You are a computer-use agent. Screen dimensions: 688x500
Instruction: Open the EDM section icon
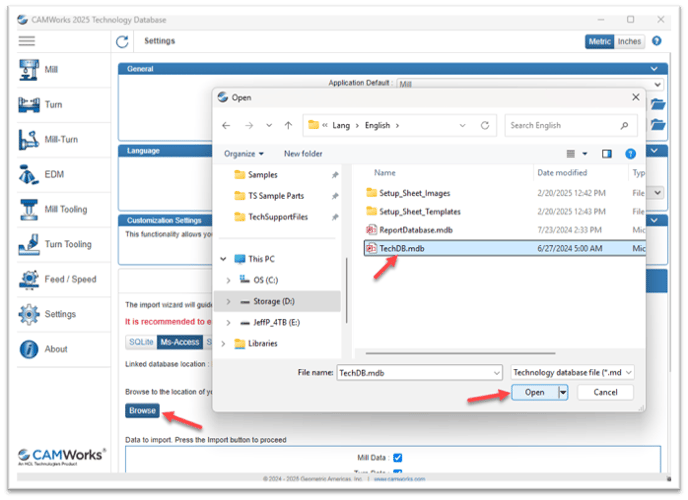pyautogui.click(x=29, y=175)
